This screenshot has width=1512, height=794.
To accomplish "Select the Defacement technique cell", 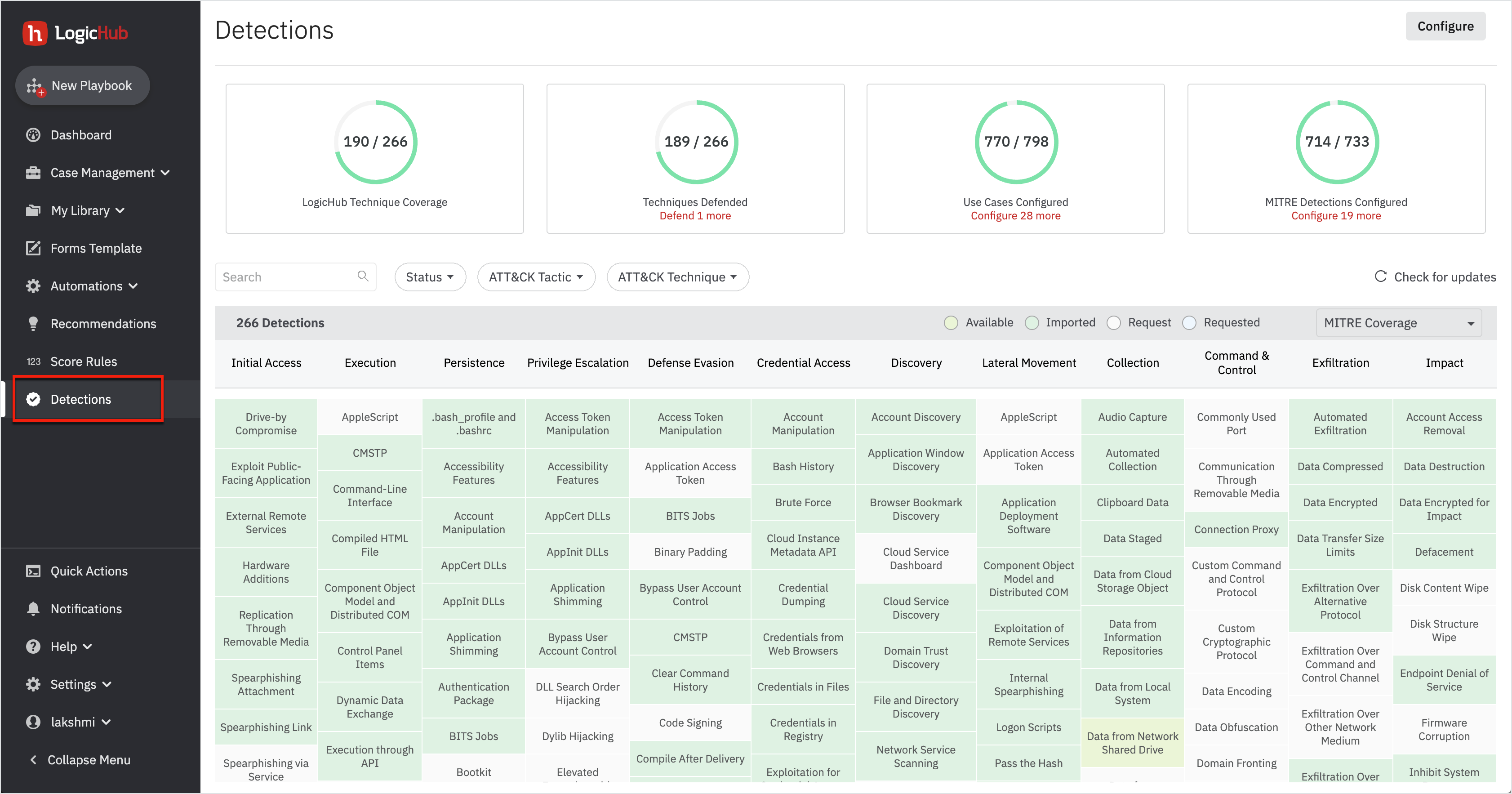I will coord(1444,552).
